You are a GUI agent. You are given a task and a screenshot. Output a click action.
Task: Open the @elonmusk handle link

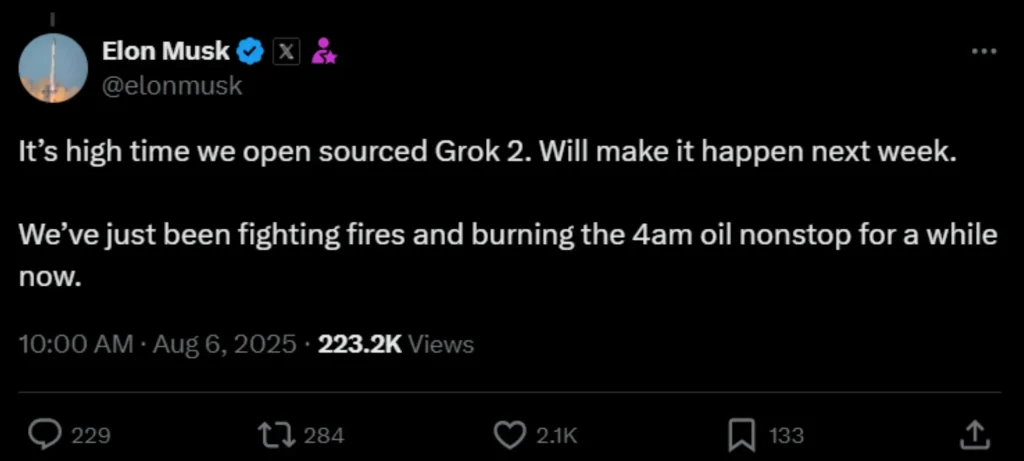click(x=171, y=86)
